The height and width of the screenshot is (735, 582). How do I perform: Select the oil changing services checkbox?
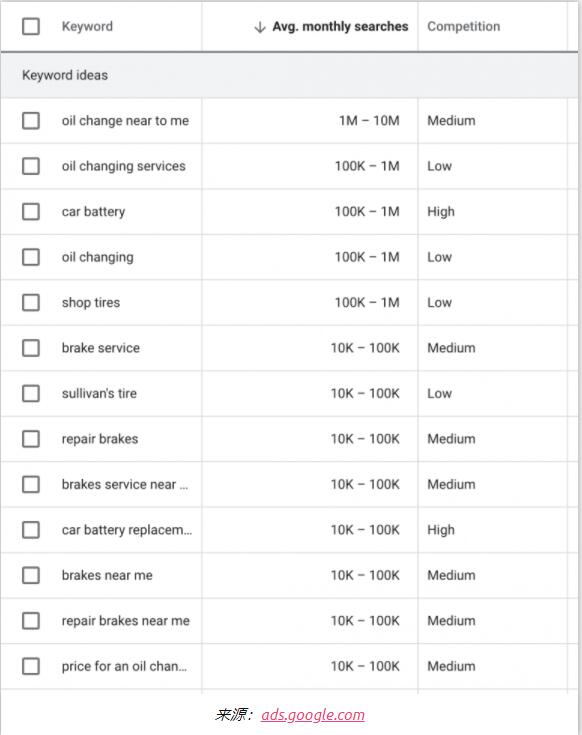click(x=31, y=166)
